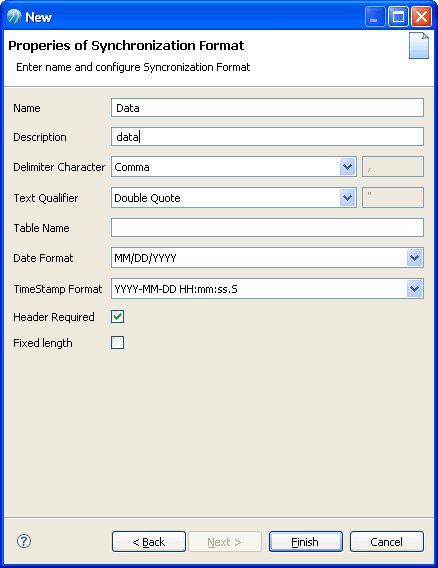The image size is (438, 568).
Task: Click the Finish button
Action: (306, 542)
